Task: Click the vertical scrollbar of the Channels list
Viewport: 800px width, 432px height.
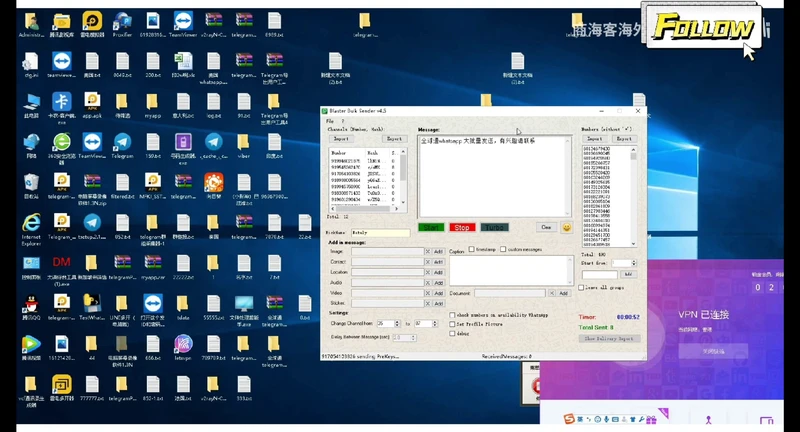Action: point(403,176)
